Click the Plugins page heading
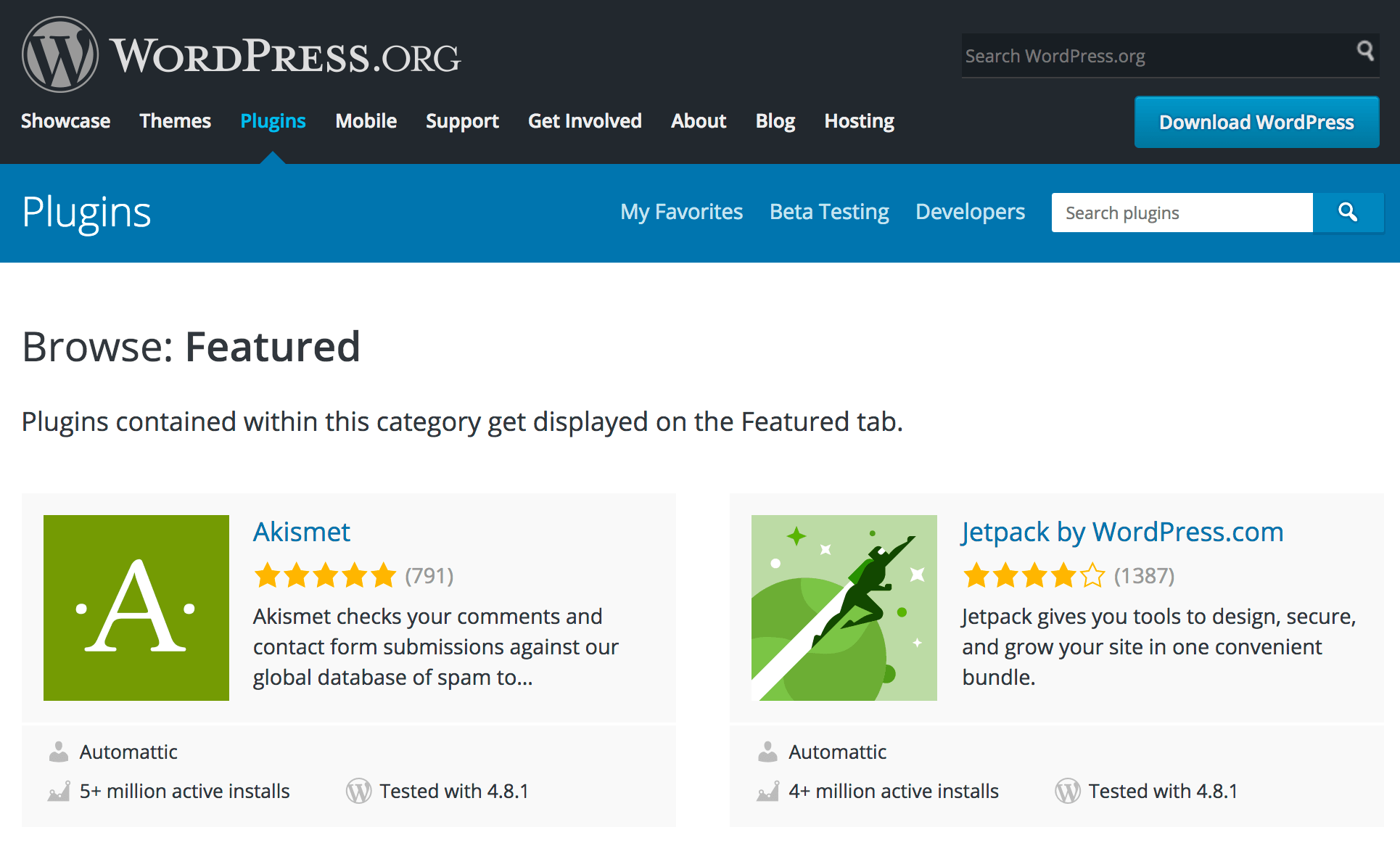Viewport: 1400px width, 843px height. point(86,213)
